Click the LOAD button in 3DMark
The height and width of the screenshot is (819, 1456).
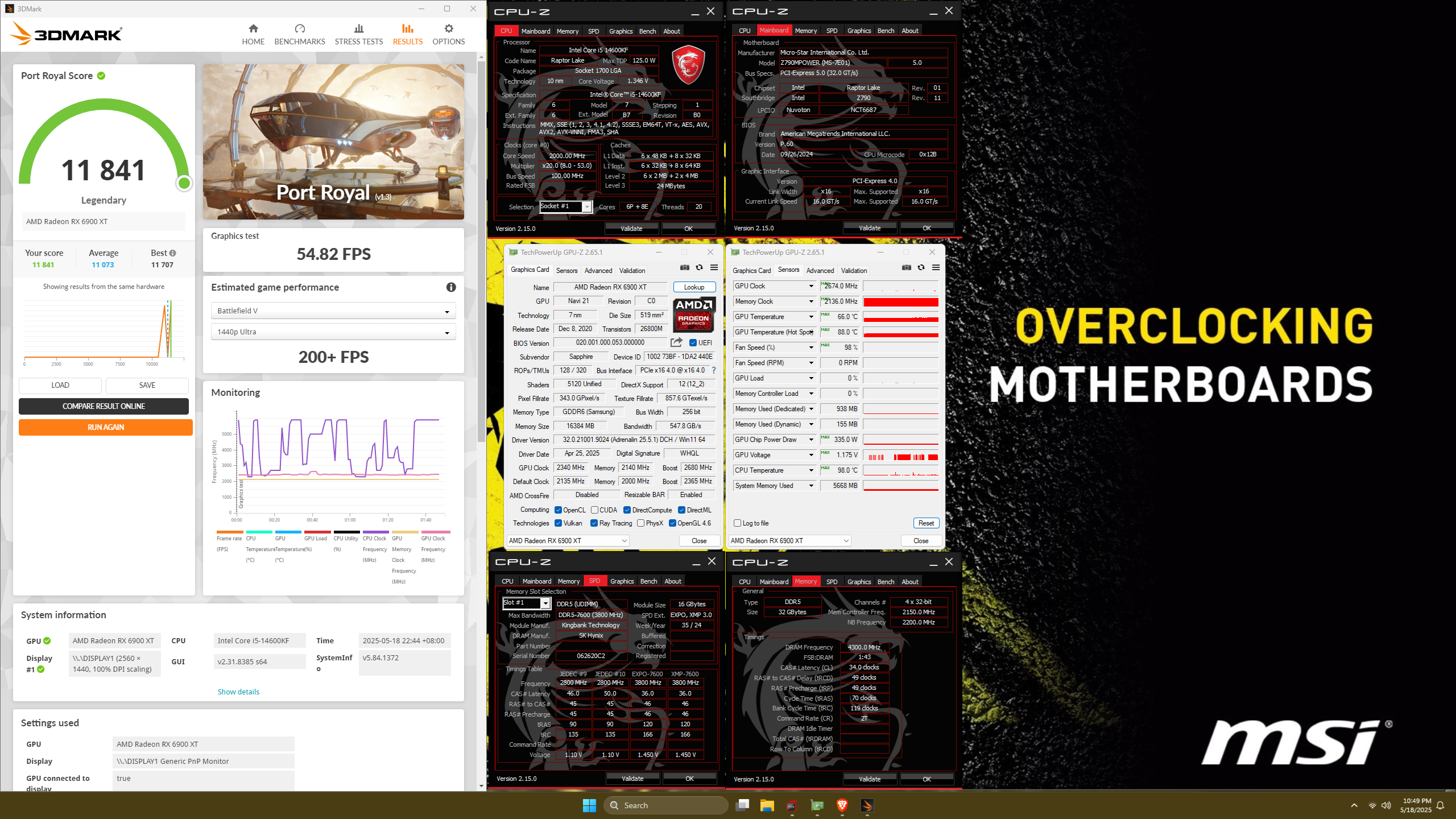(x=60, y=386)
